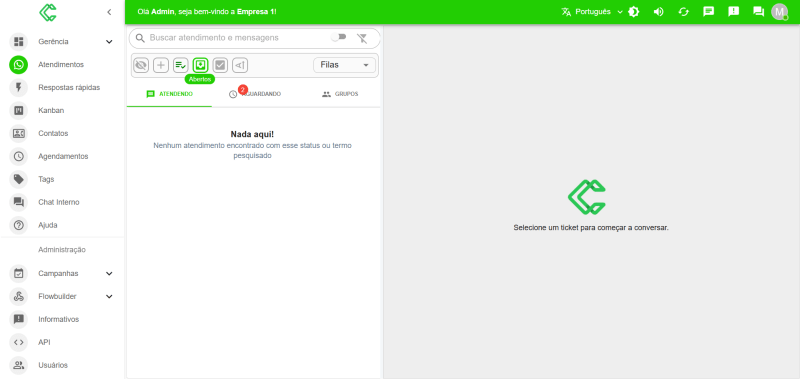Close all tickets with the checklist icon
Image resolution: width=800 pixels, height=379 pixels.
tap(181, 65)
